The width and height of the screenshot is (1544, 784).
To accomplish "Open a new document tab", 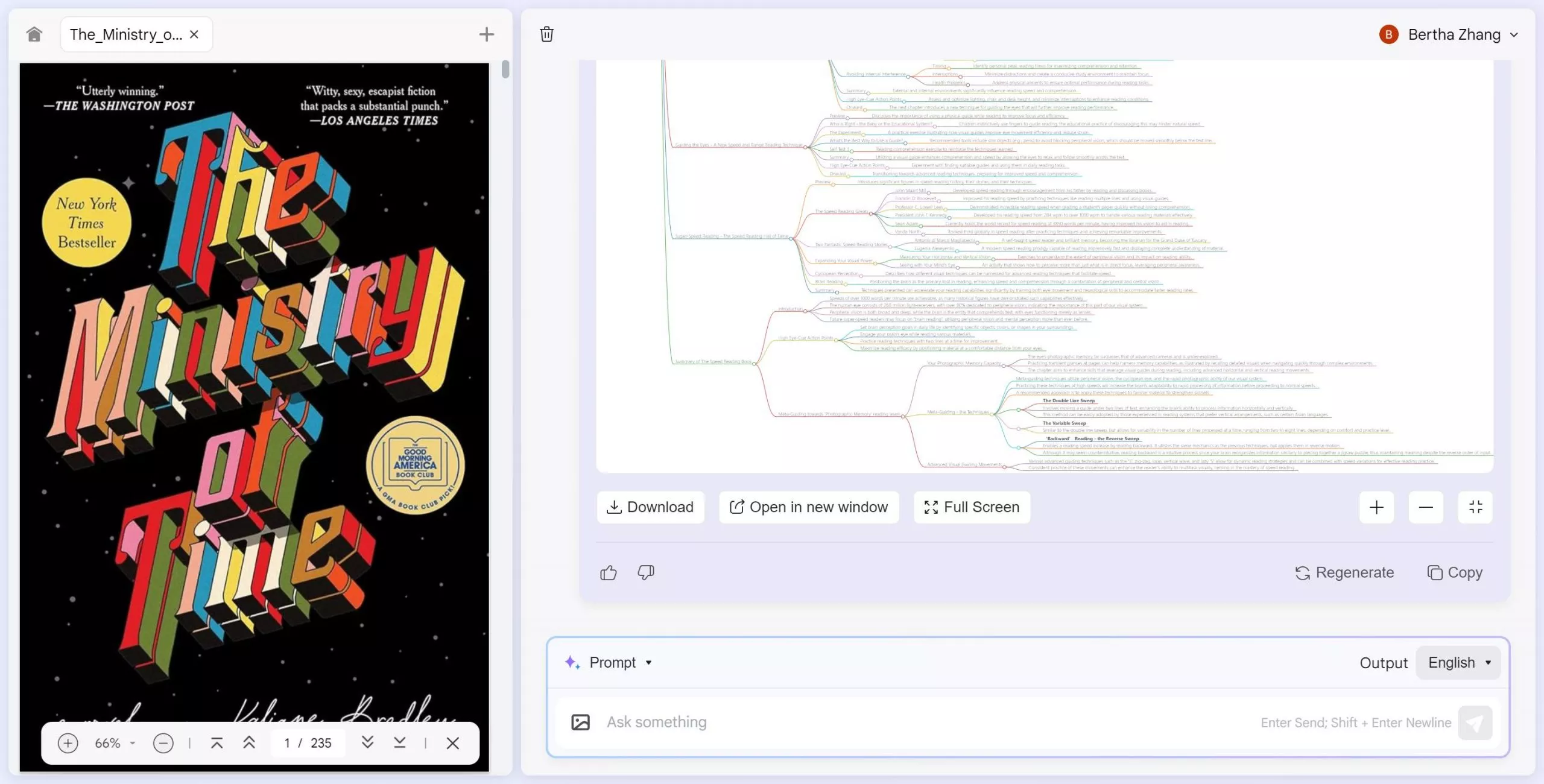I will click(486, 34).
